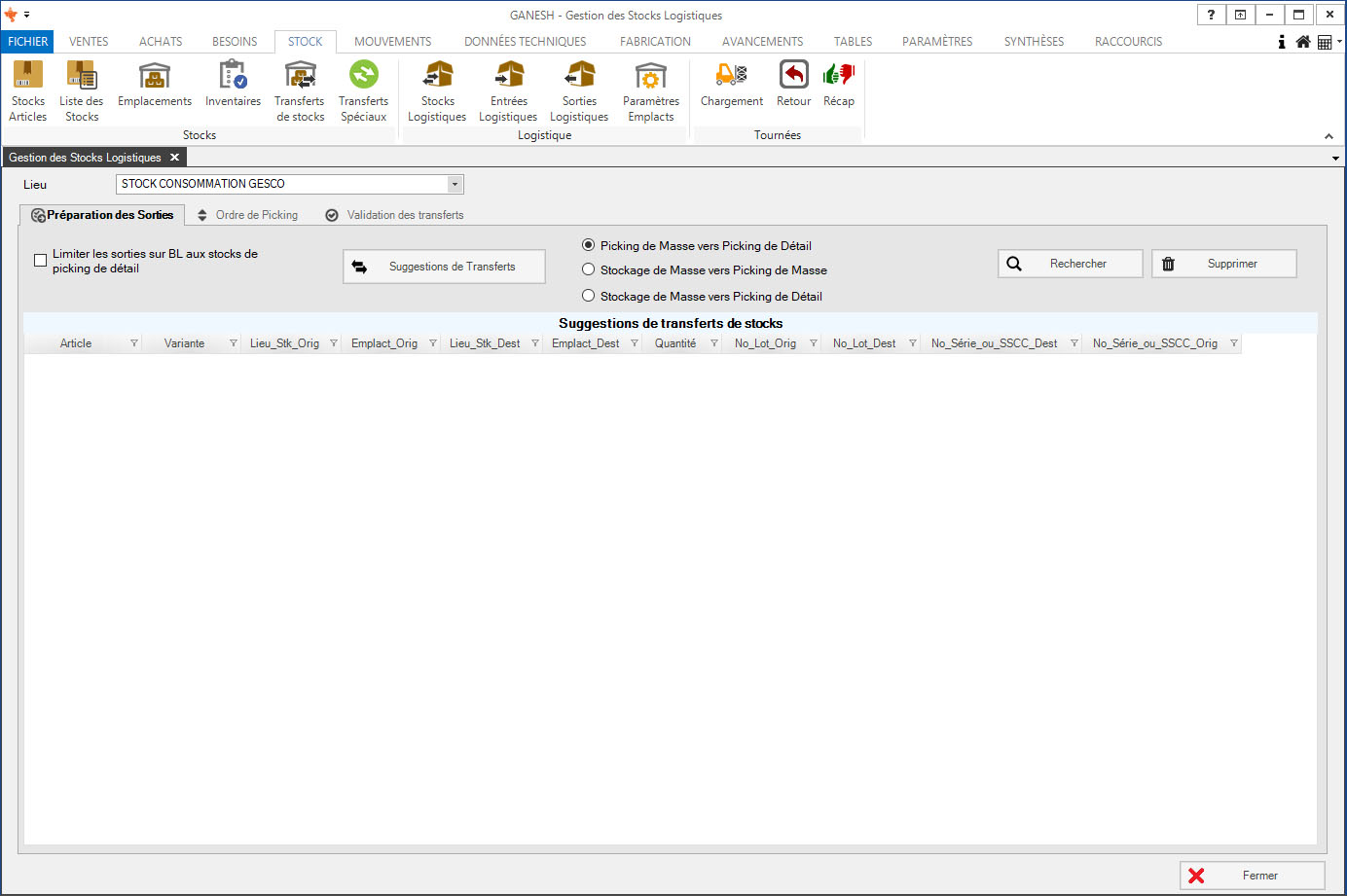This screenshot has width=1347, height=896.
Task: Select Stockage de Masse vers Picking de Détail
Action: point(588,296)
